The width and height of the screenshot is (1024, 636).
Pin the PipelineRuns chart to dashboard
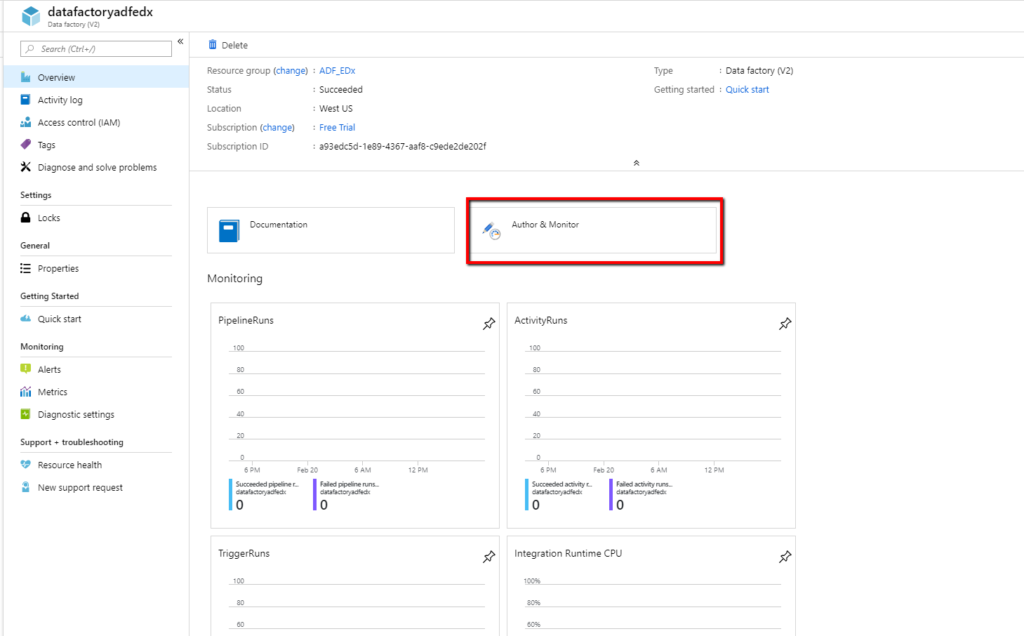click(488, 324)
